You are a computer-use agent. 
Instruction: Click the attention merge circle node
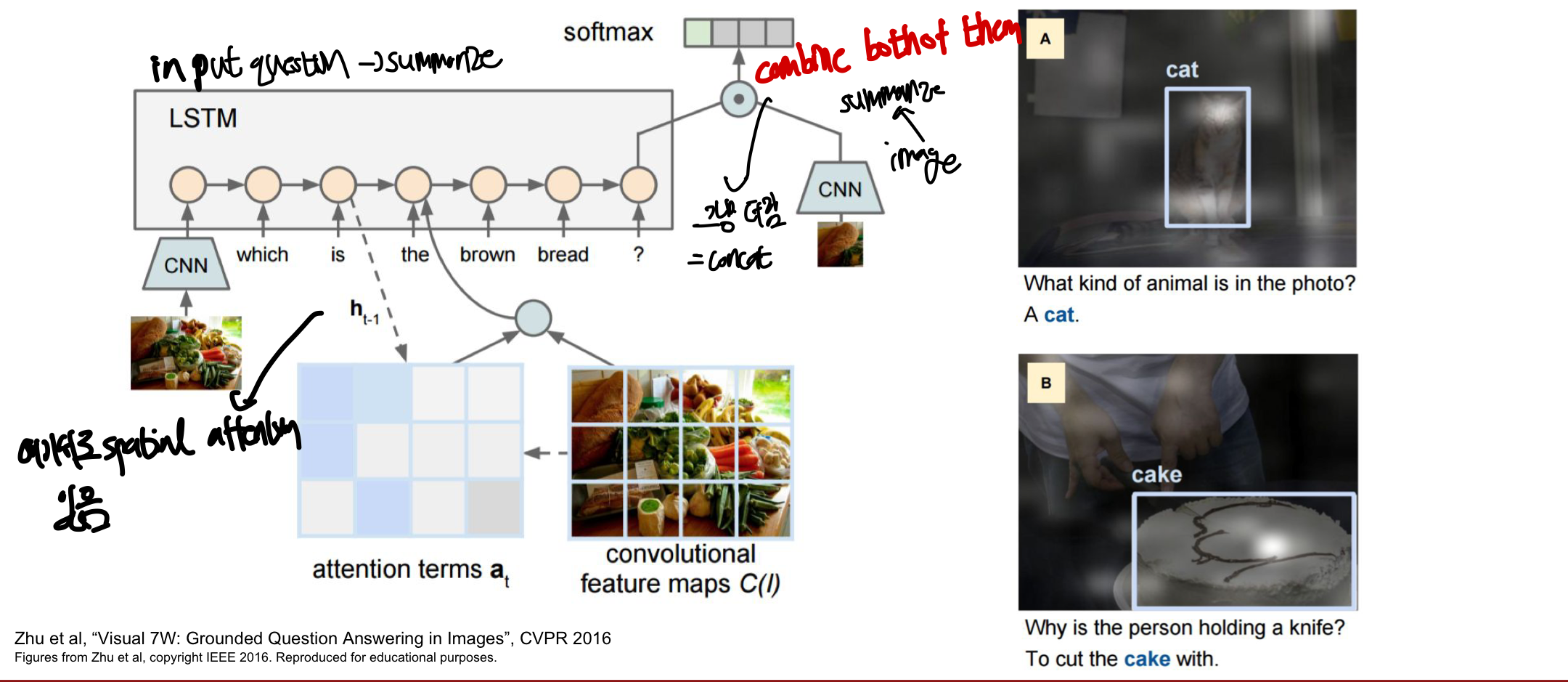(534, 318)
